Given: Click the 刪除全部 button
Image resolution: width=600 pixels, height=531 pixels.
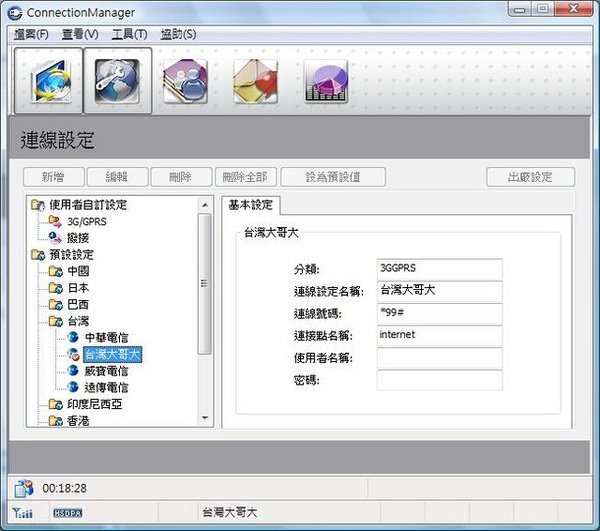Looking at the screenshot, I should (245, 177).
